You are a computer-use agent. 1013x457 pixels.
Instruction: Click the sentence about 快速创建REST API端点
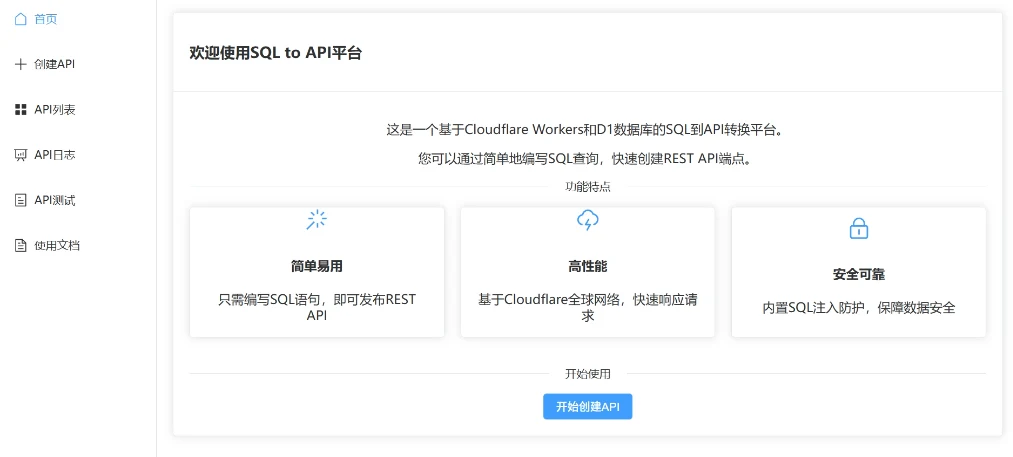coord(587,159)
